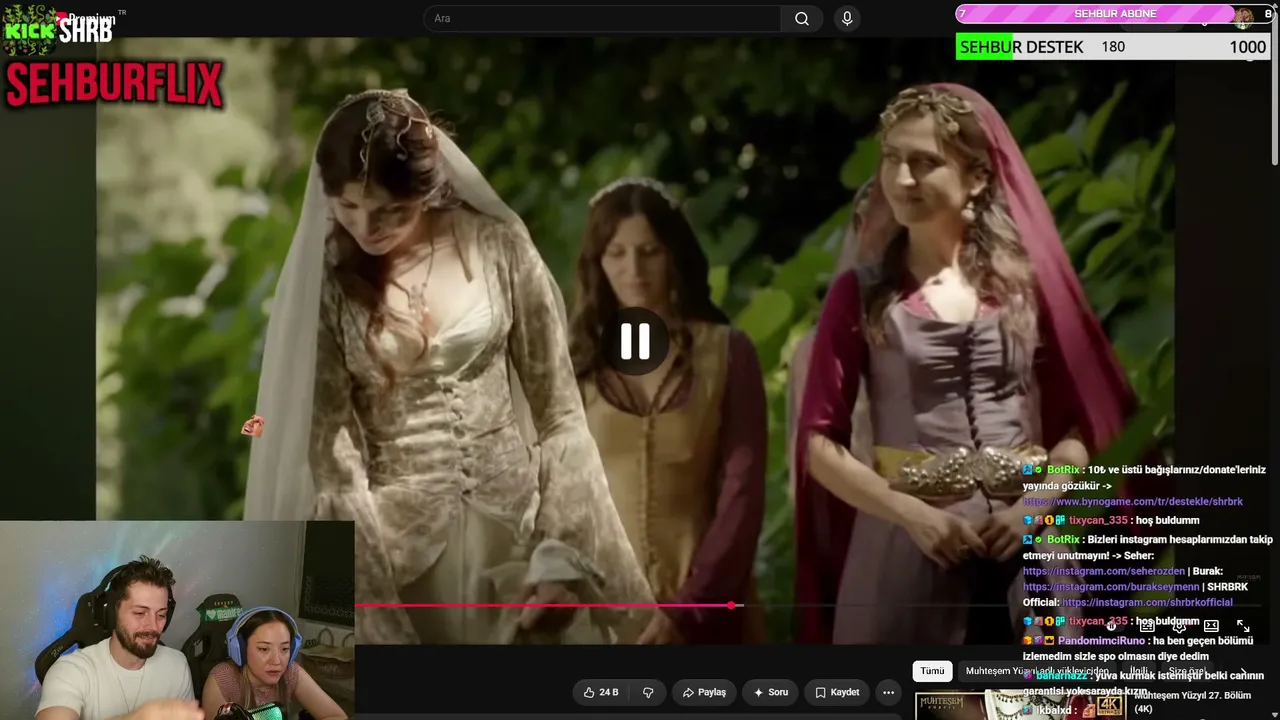The image size is (1280, 720).
Task: Click chat username PandomimciRuno
Action: [x=1101, y=641]
